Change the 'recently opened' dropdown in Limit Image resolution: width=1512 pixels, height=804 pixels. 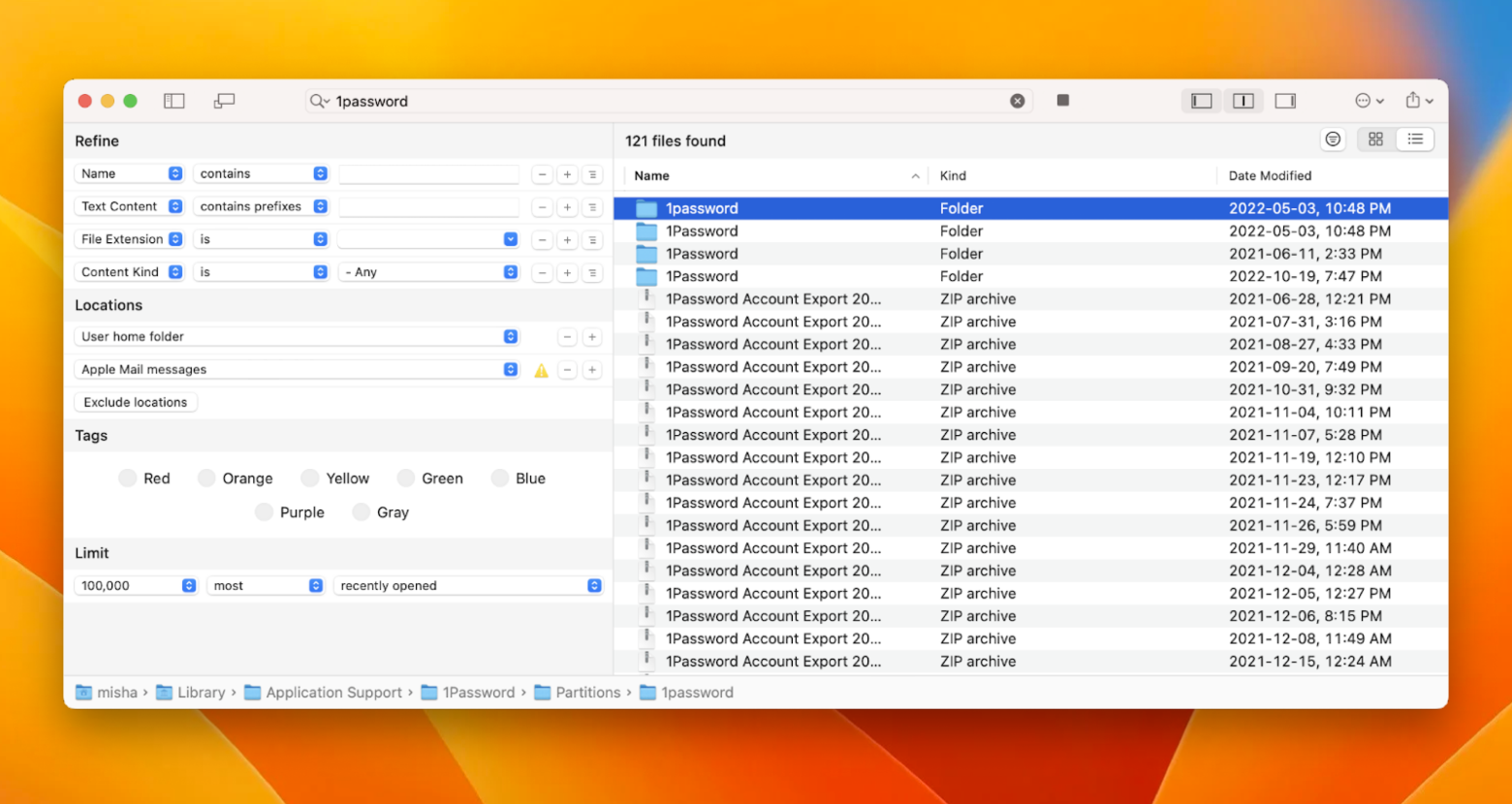pos(469,585)
